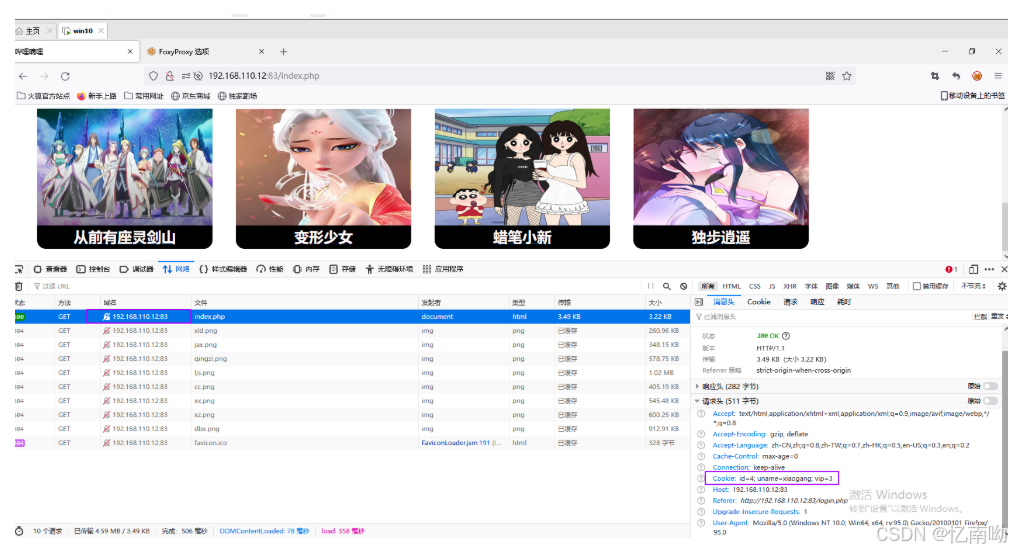Screen dimensions: 1011x552
Task: Switch to Cookie details tab
Action: [x=759, y=302]
